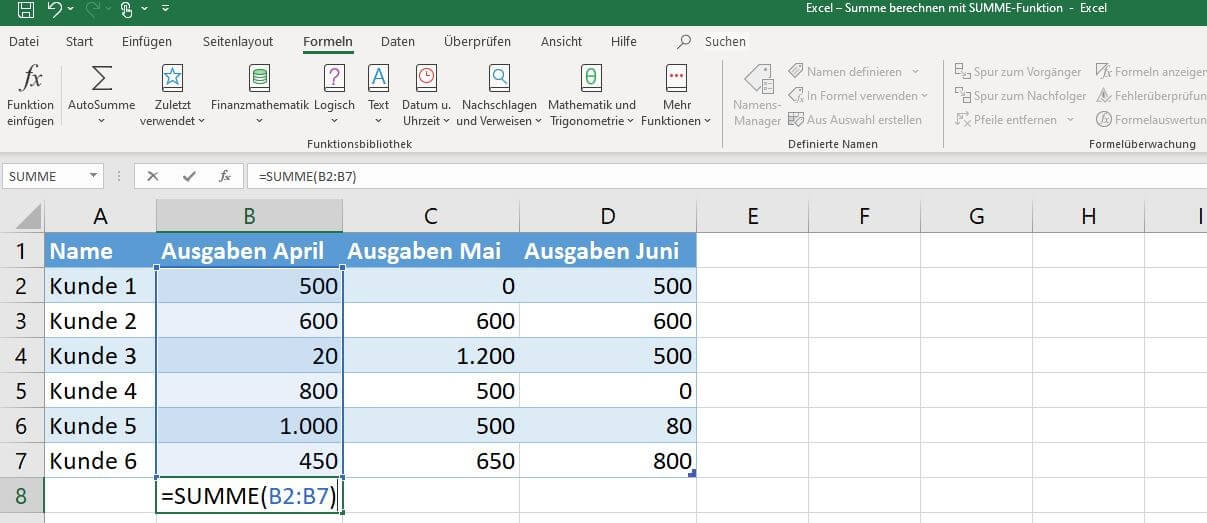The width and height of the screenshot is (1207, 523).
Task: Save the workbook with the disk icon
Action: [26, 9]
